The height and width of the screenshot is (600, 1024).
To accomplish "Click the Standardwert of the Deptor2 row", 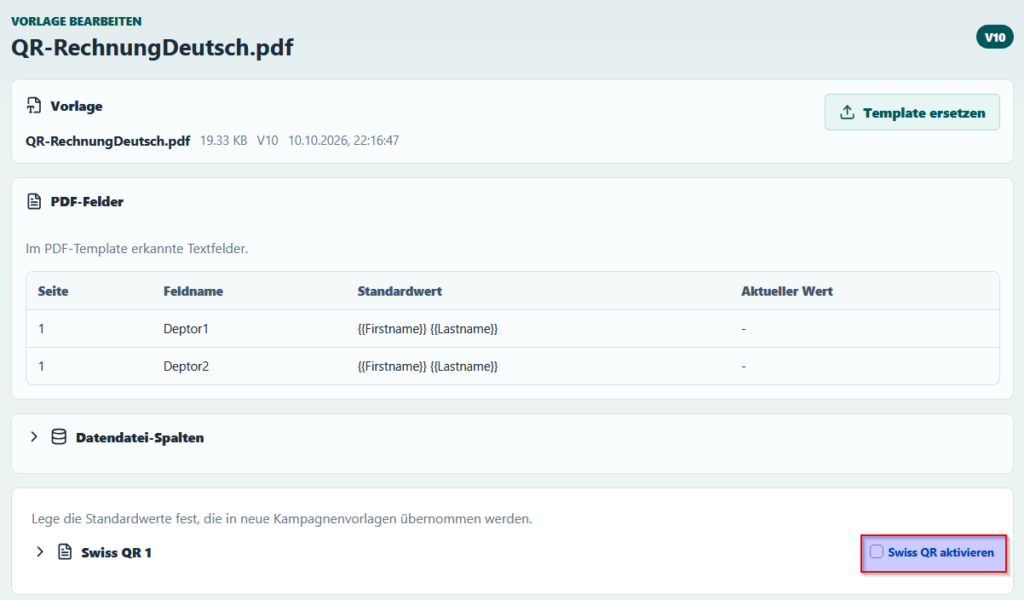I will click(428, 367).
